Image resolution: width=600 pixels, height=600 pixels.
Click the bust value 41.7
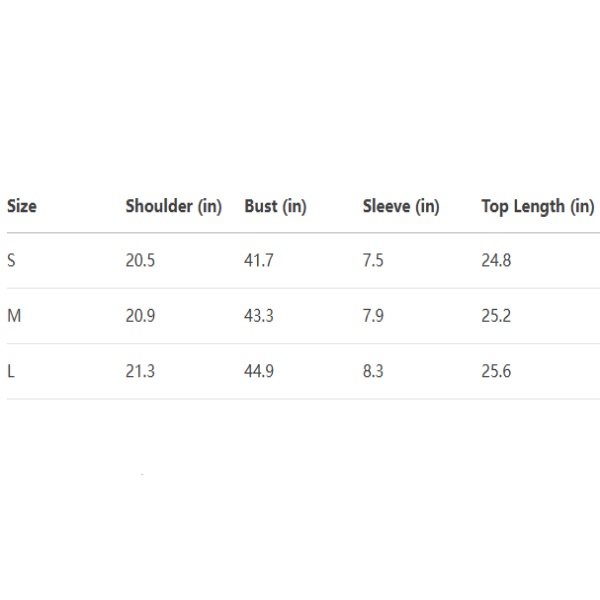[x=259, y=261]
